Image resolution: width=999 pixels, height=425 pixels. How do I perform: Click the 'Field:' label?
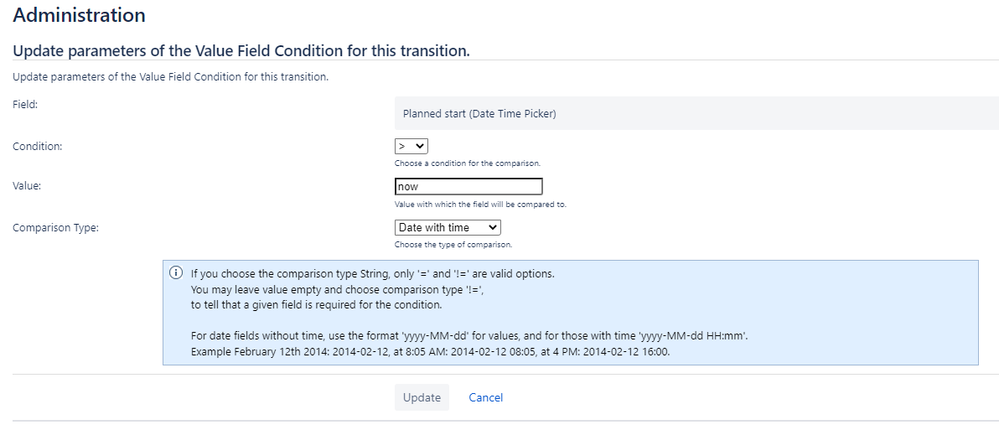[x=25, y=104]
